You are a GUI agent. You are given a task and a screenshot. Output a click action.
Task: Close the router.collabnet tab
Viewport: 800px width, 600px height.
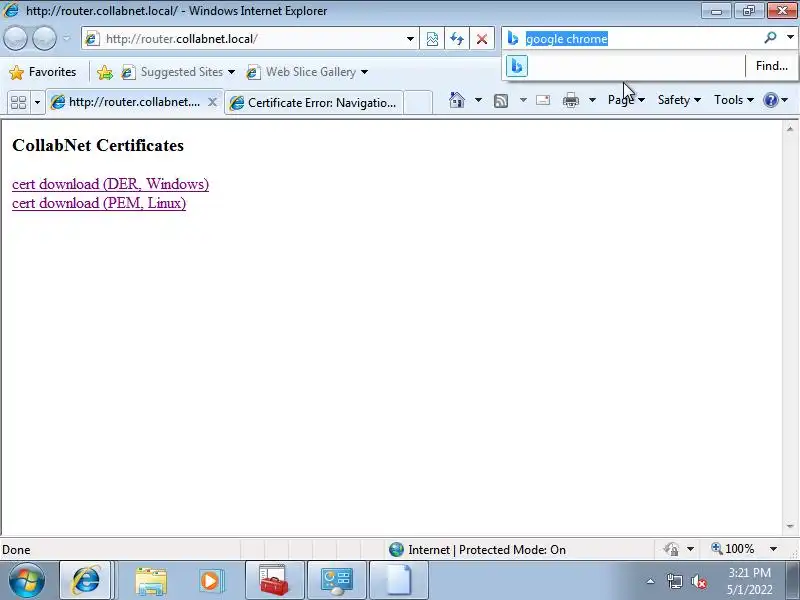click(213, 102)
